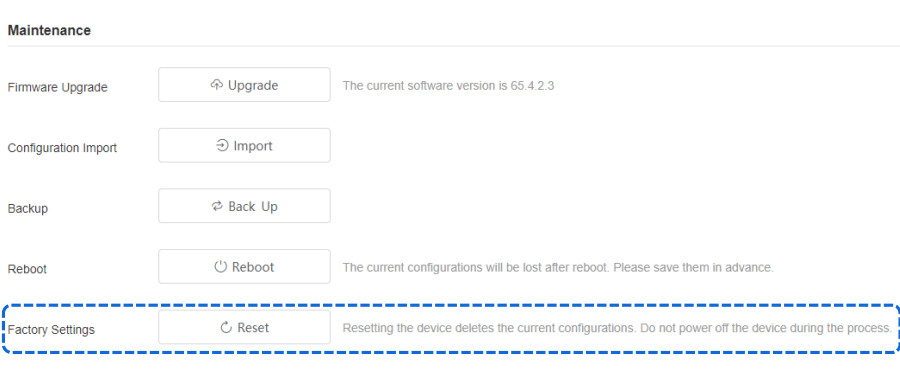Restore factory settings with Reset button
The height and width of the screenshot is (370, 900).
tap(245, 328)
